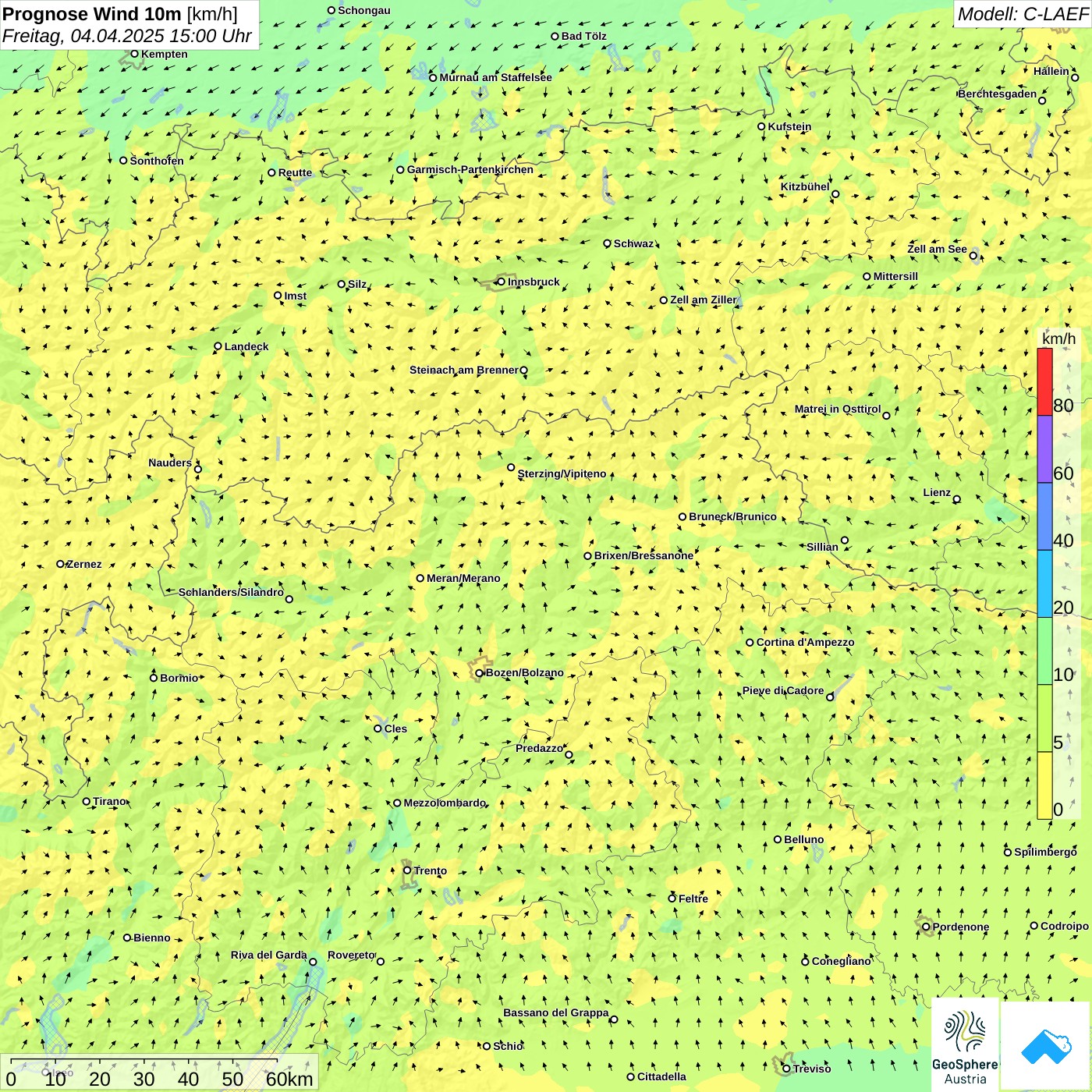Click the 'Berchtesgaden' label
1092x1092 pixels.
coord(998,94)
